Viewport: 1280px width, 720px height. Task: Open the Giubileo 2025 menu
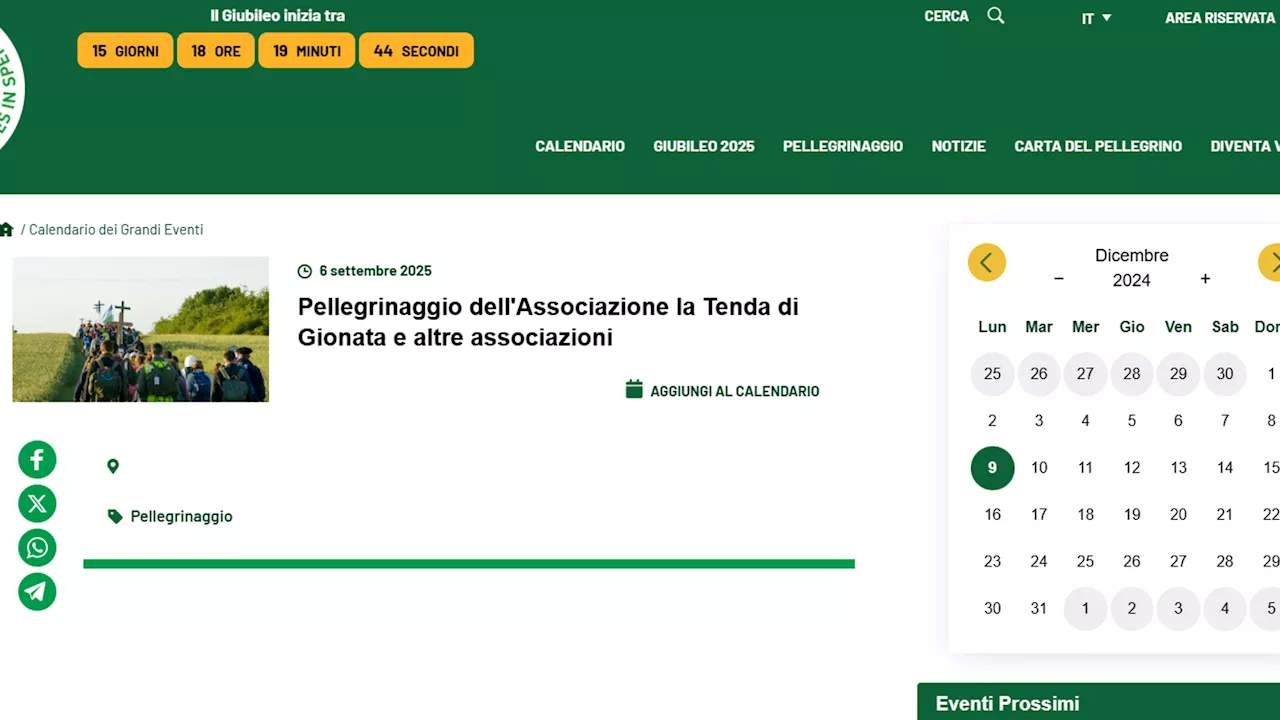tap(704, 146)
